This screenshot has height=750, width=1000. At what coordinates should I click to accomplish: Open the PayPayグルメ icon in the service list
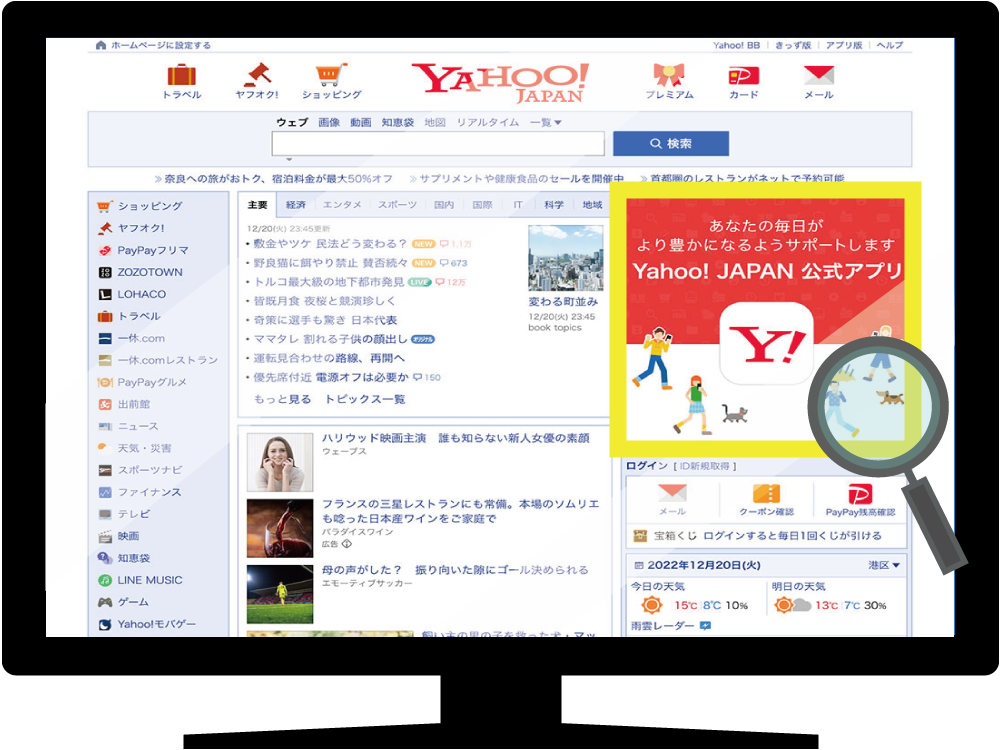105,383
